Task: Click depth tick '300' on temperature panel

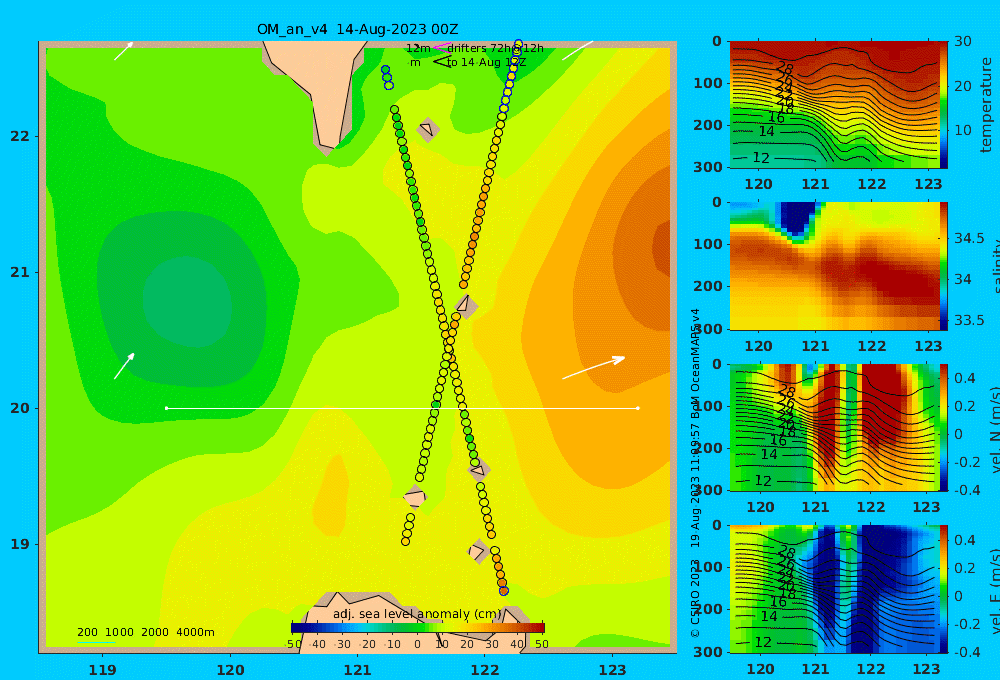Action: tap(708, 166)
